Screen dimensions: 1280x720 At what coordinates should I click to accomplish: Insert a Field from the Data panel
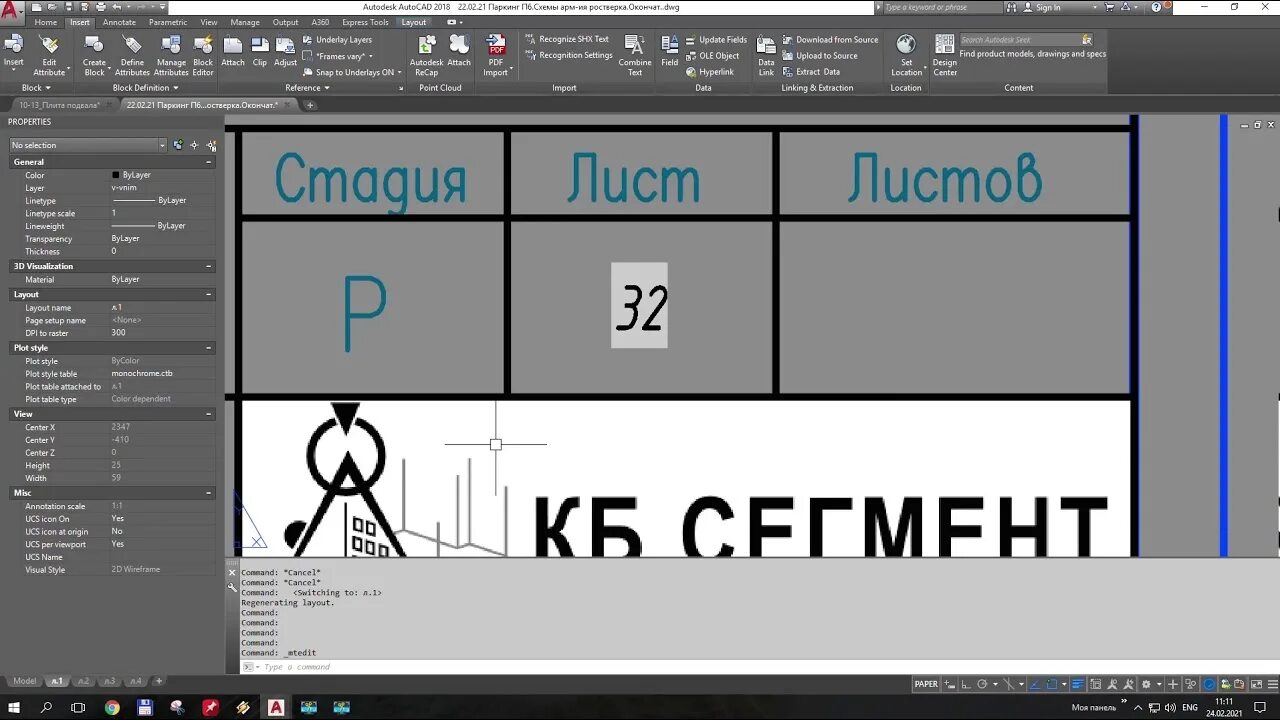[x=669, y=54]
